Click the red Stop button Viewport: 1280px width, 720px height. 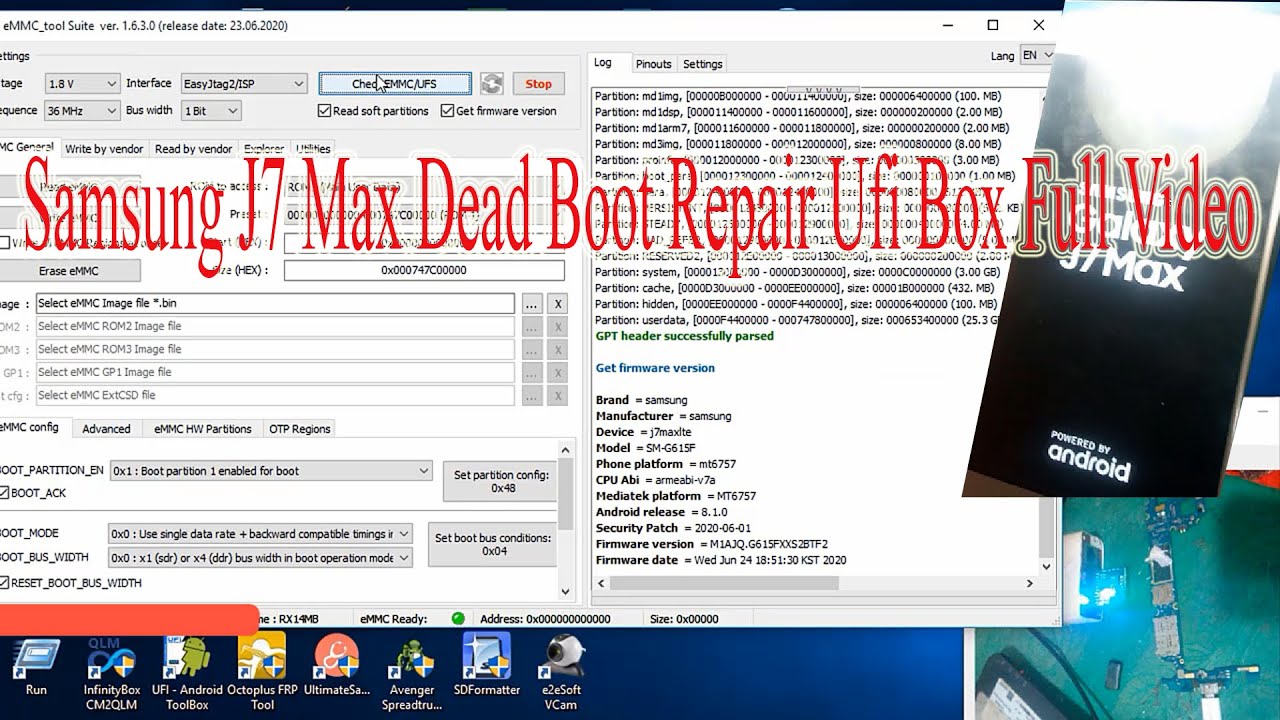click(538, 84)
